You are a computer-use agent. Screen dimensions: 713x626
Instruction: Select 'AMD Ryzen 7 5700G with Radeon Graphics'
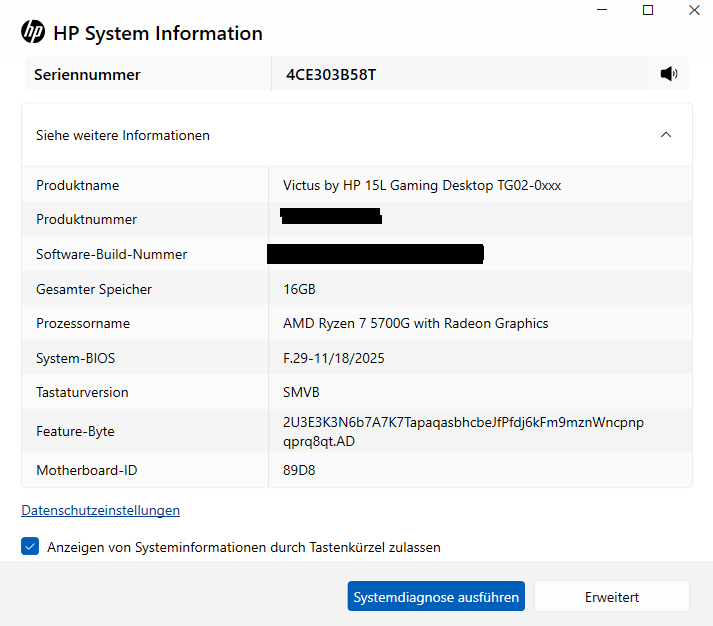point(416,323)
